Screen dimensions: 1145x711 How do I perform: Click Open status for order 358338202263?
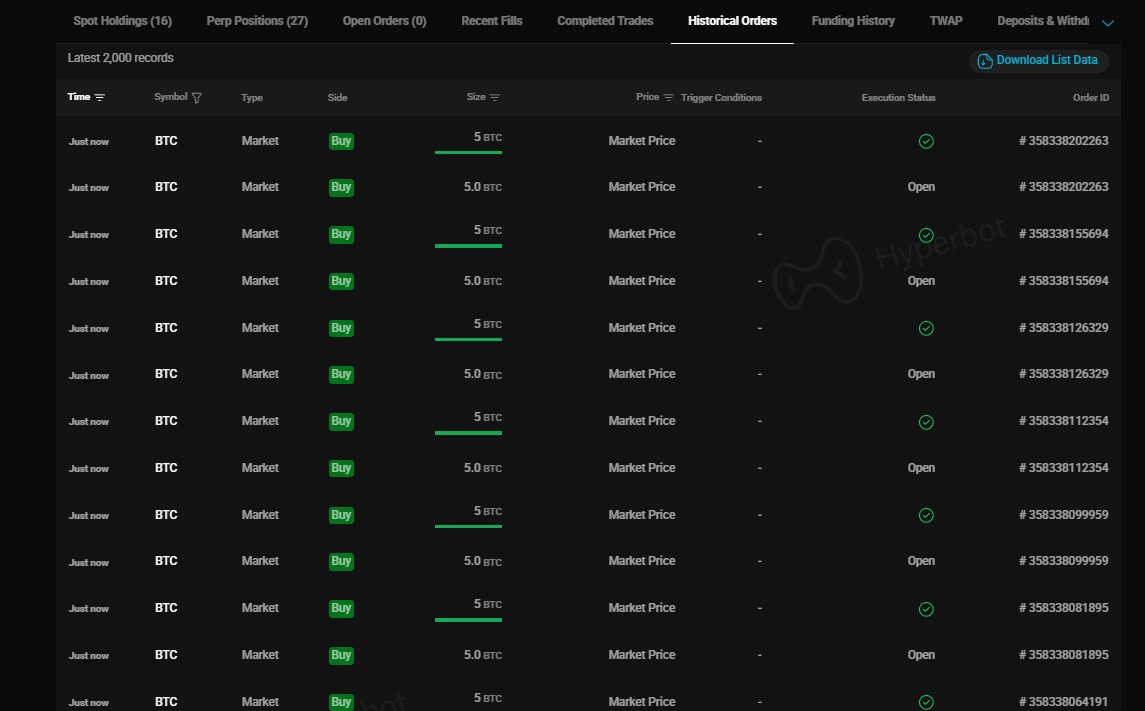pyautogui.click(x=921, y=187)
